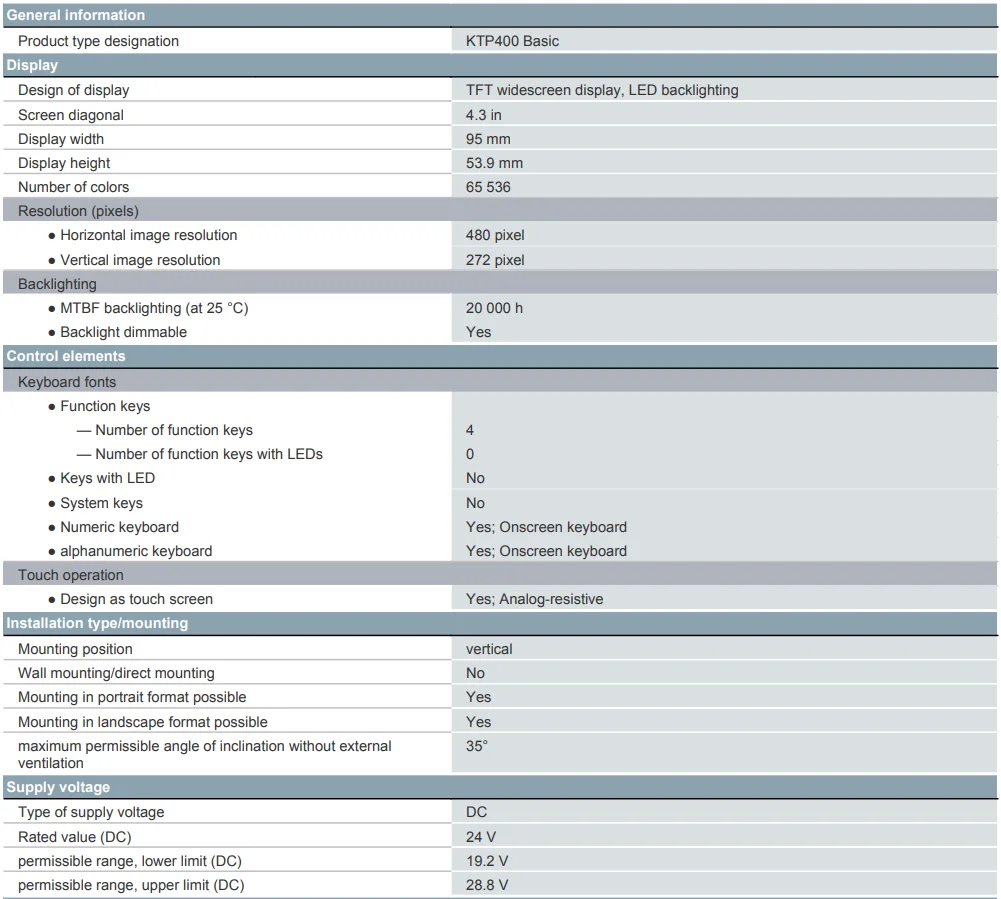The image size is (1001, 899).
Task: Select the 'Screen diagonal' row label
Action: [71, 115]
